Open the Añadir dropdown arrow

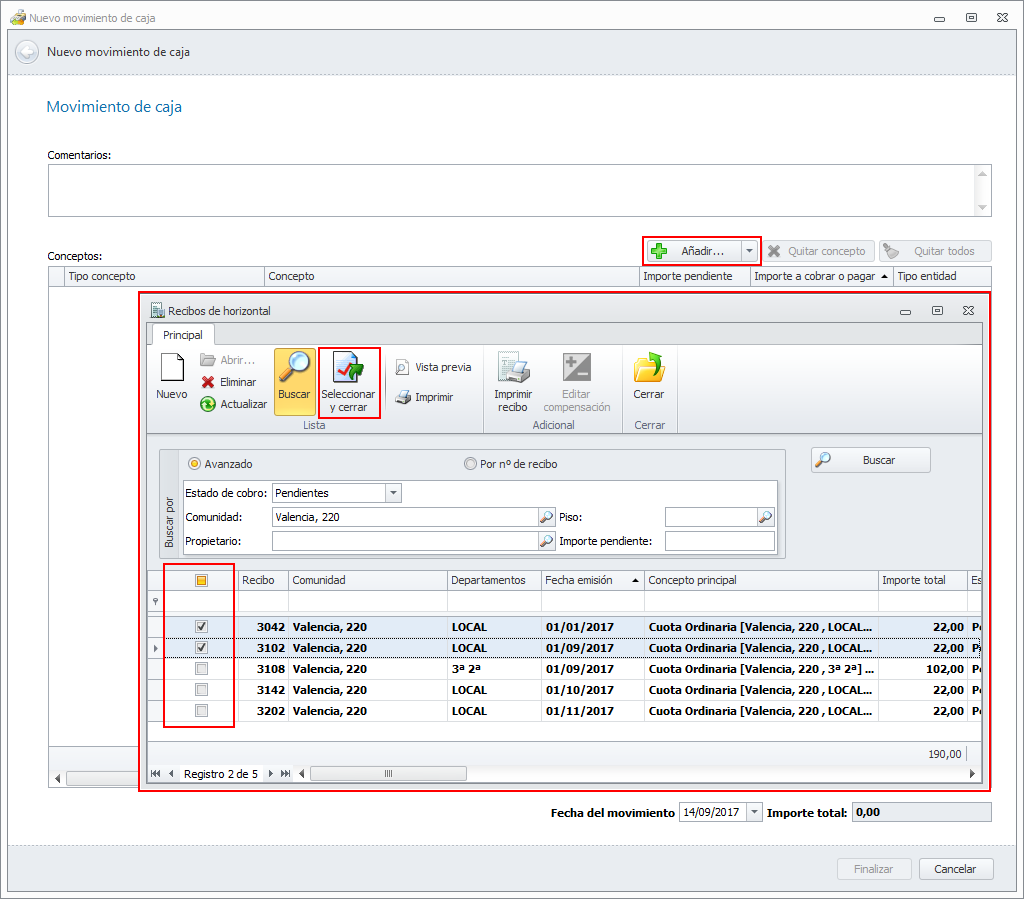click(750, 251)
